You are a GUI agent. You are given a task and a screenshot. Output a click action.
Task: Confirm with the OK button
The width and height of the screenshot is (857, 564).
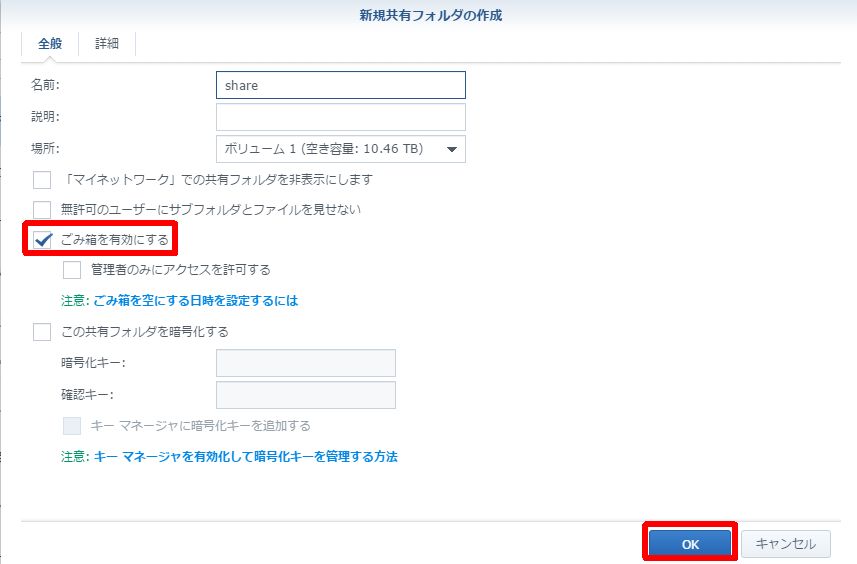pos(690,544)
